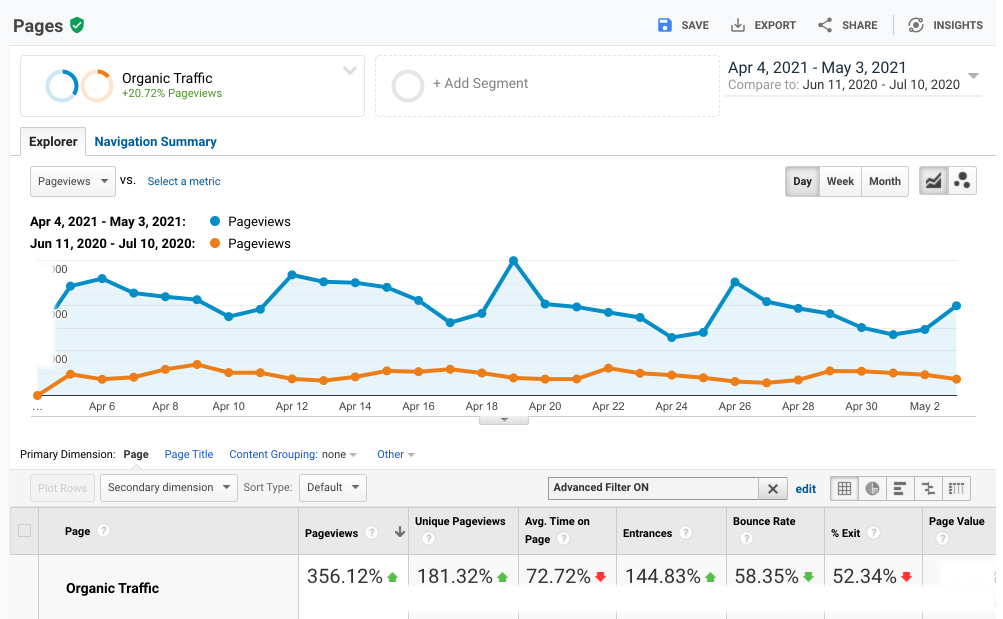Switch to Navigation Summary tab
The height and width of the screenshot is (619, 1003).
coord(155,142)
